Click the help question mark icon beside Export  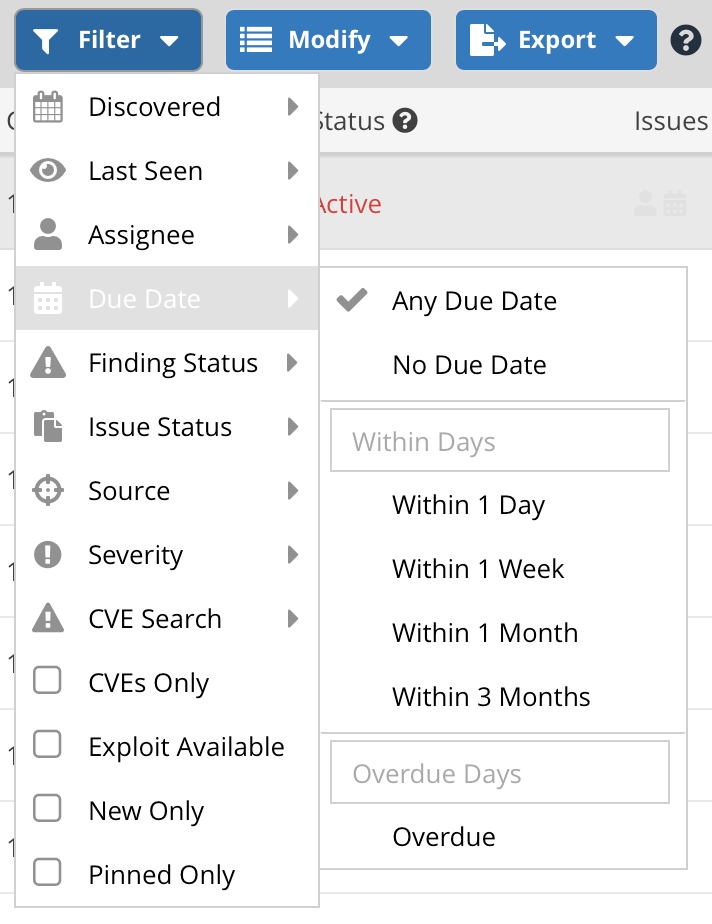click(x=685, y=40)
